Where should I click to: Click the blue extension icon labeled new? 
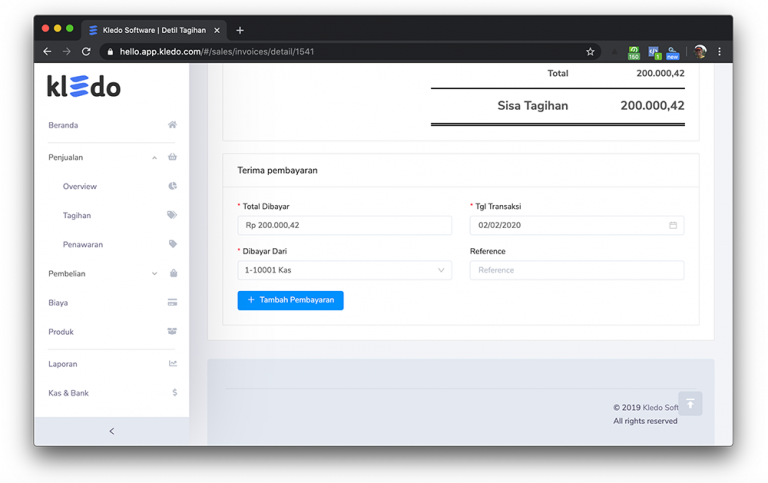point(672,52)
